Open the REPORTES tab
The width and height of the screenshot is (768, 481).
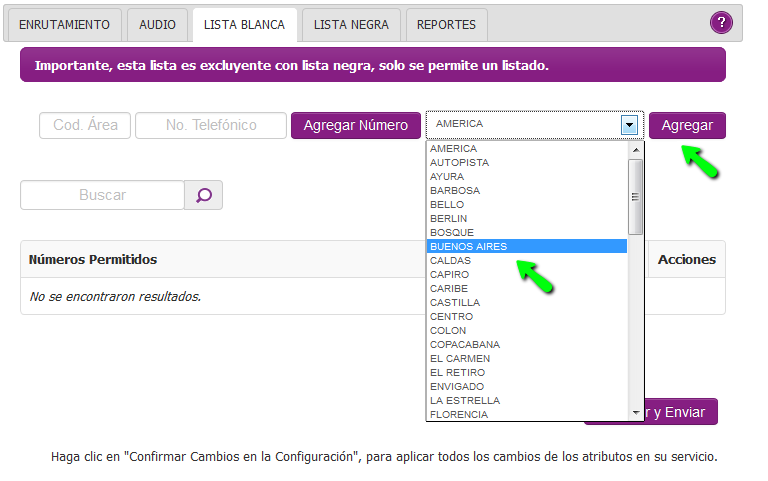(446, 25)
